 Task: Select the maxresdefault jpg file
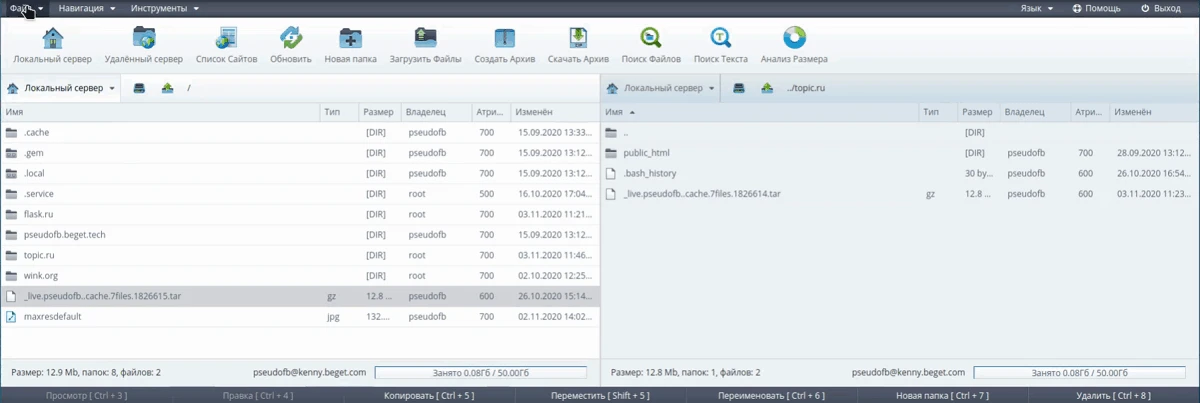click(52, 317)
